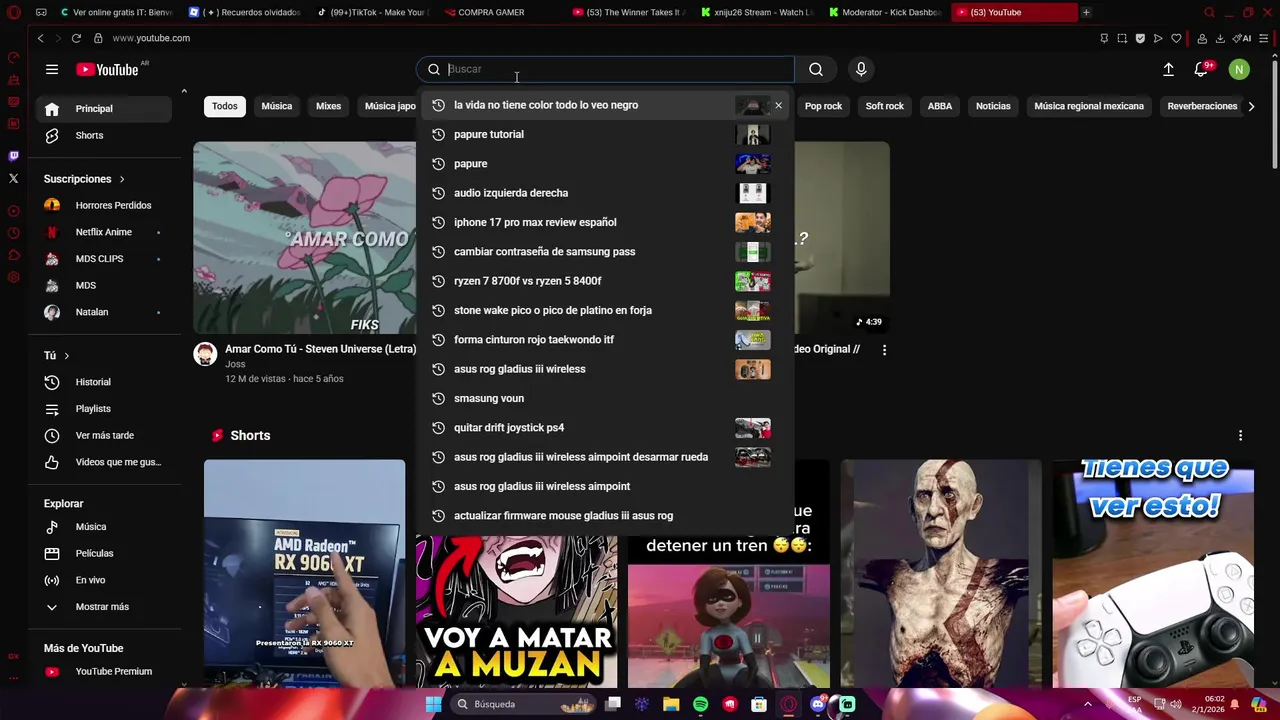Open the AMD Radeon RX 9060 XT short
Screen dimensions: 1280x720
point(304,574)
